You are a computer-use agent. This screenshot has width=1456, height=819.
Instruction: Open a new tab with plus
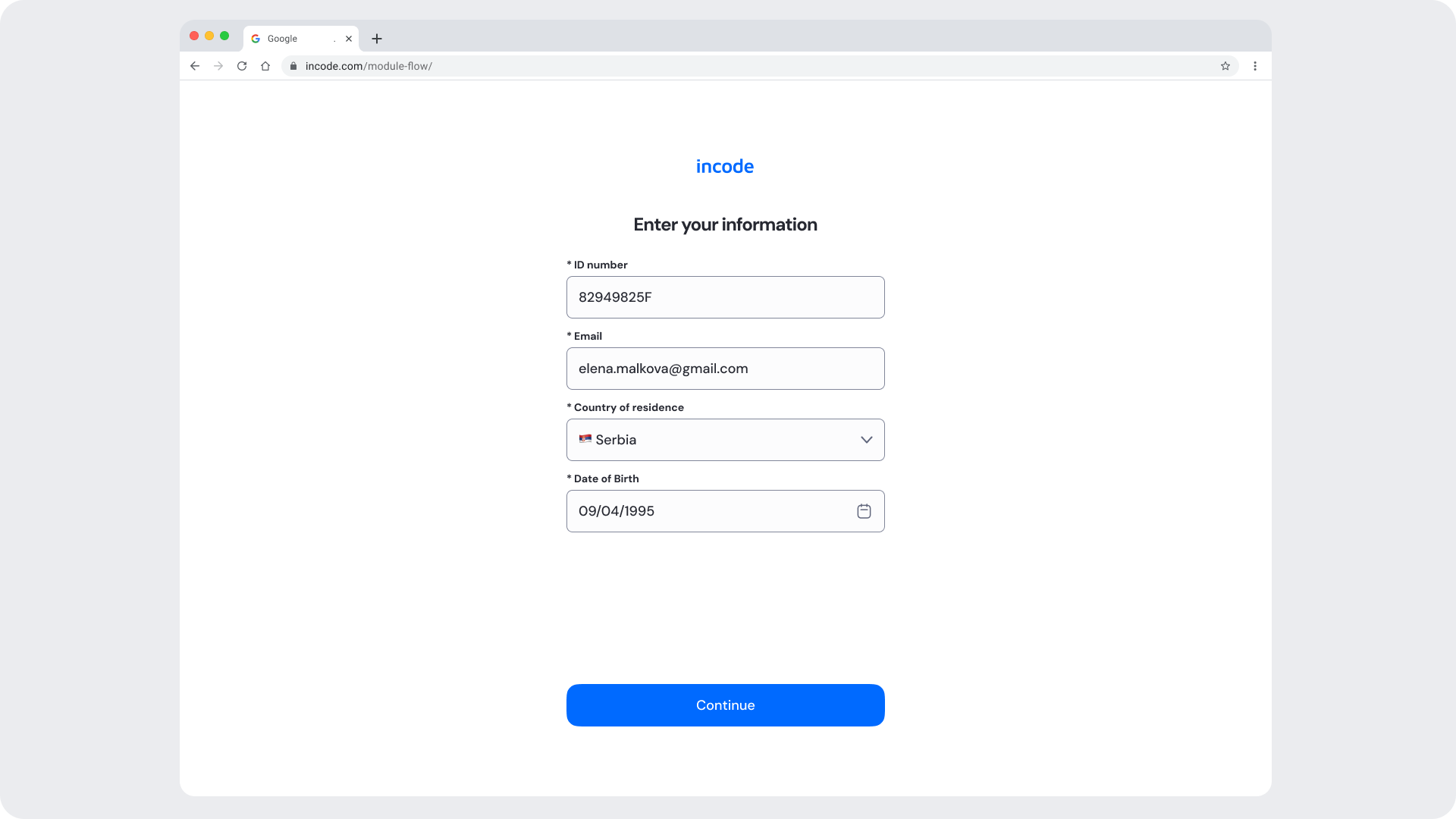(377, 39)
